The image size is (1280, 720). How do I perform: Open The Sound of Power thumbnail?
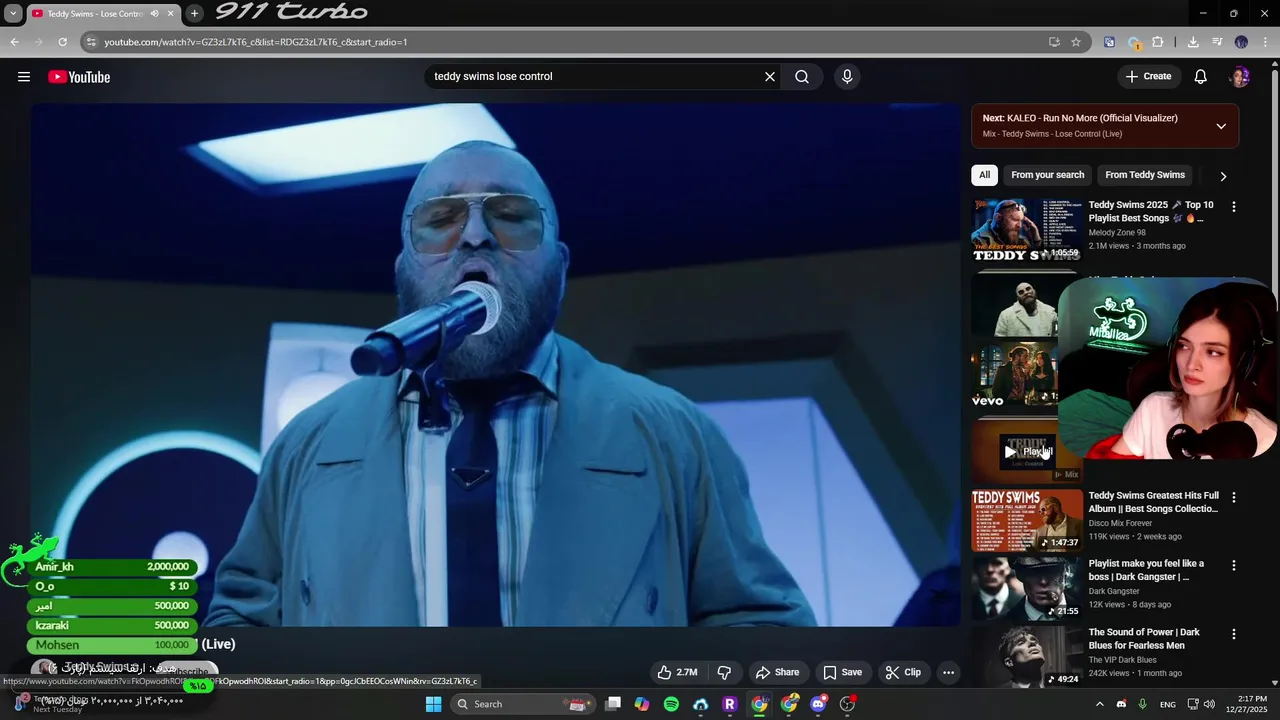coord(1027,657)
